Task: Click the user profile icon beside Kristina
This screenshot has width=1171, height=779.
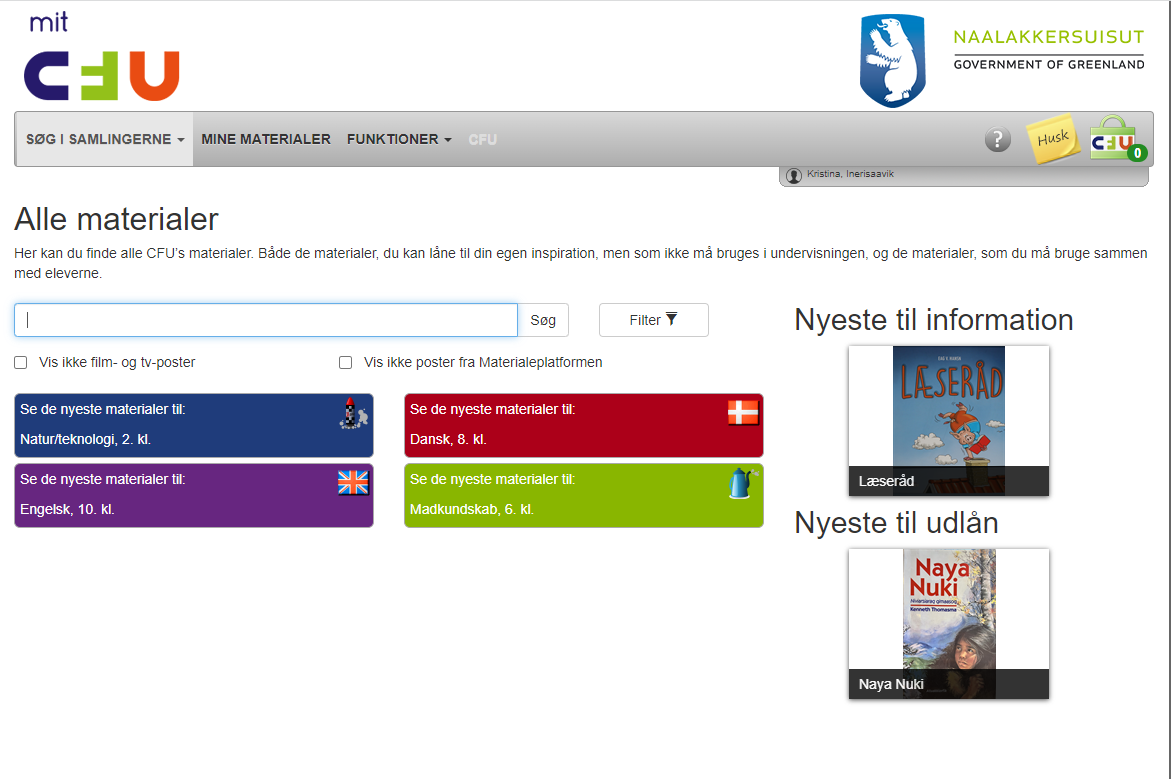Action: pos(794,176)
